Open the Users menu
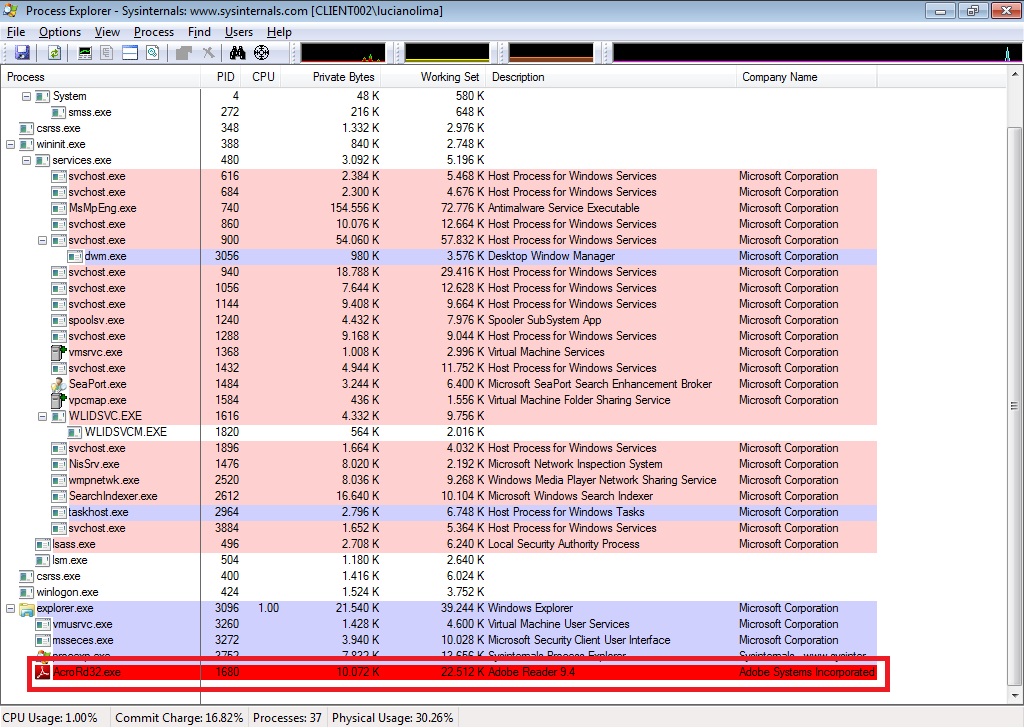1024x728 pixels. point(239,32)
